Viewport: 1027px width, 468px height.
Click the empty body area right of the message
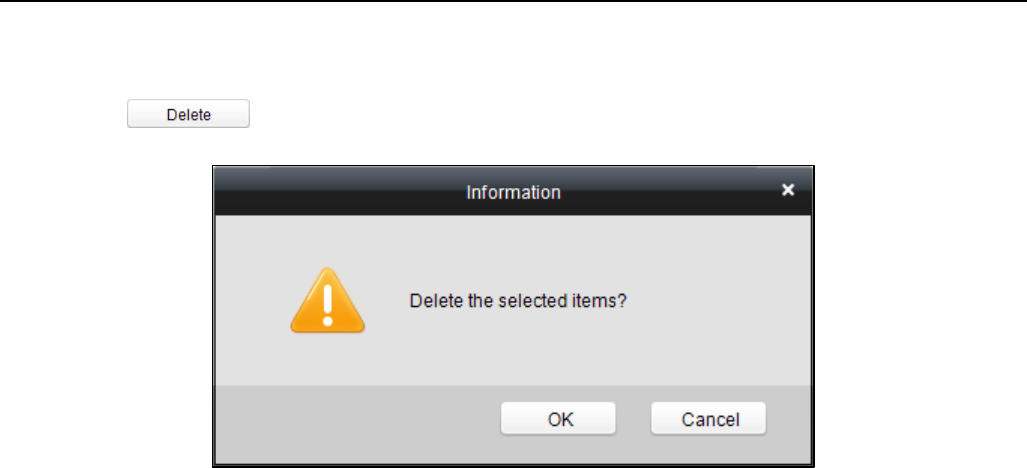point(720,300)
